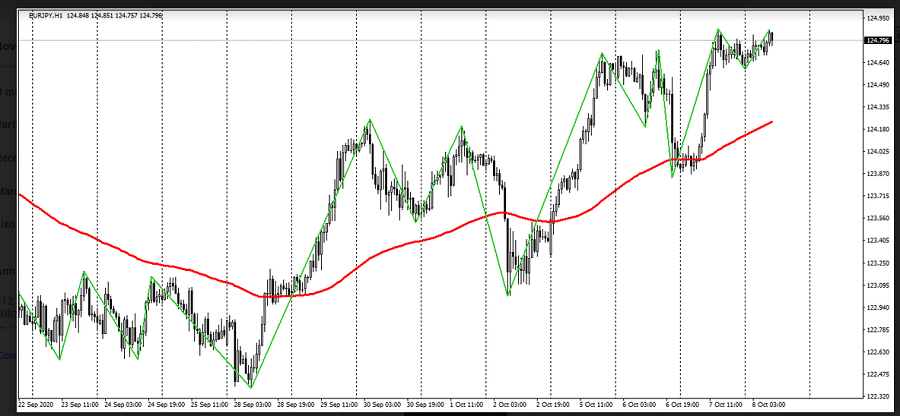Click the 122.785 price axis label

pos(879,330)
